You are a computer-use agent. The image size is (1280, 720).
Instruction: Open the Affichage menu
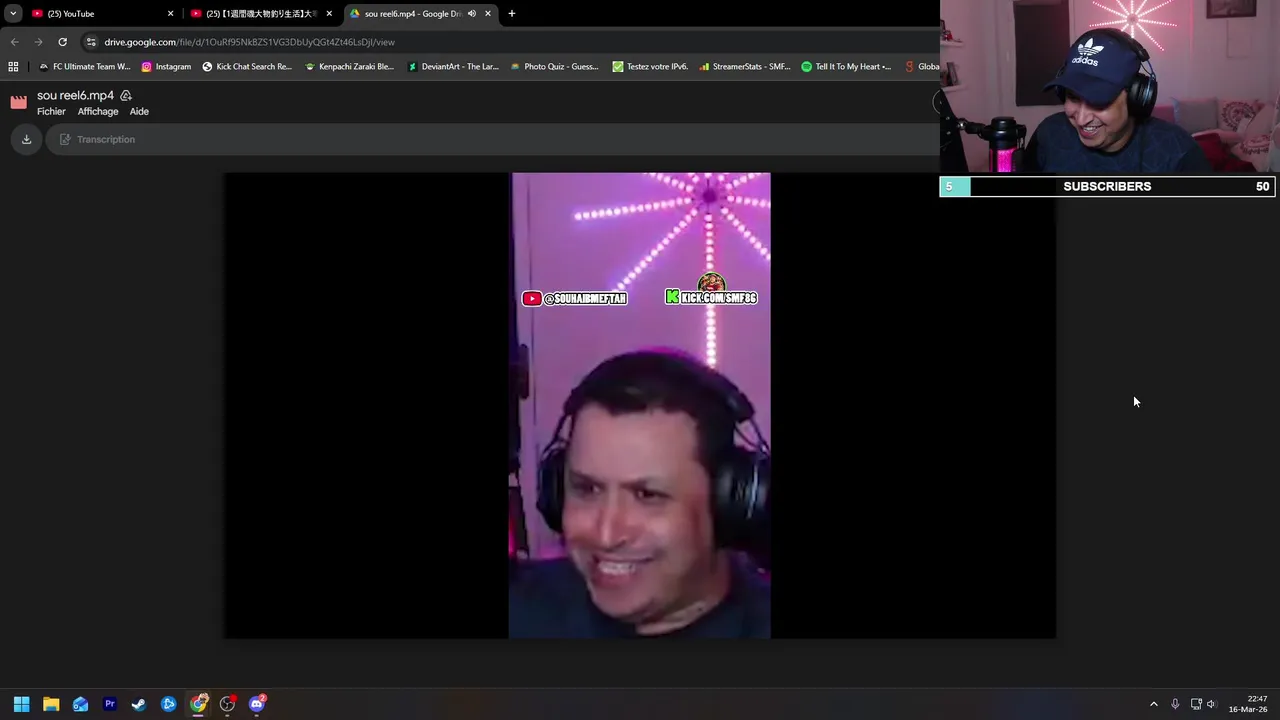pyautogui.click(x=98, y=111)
